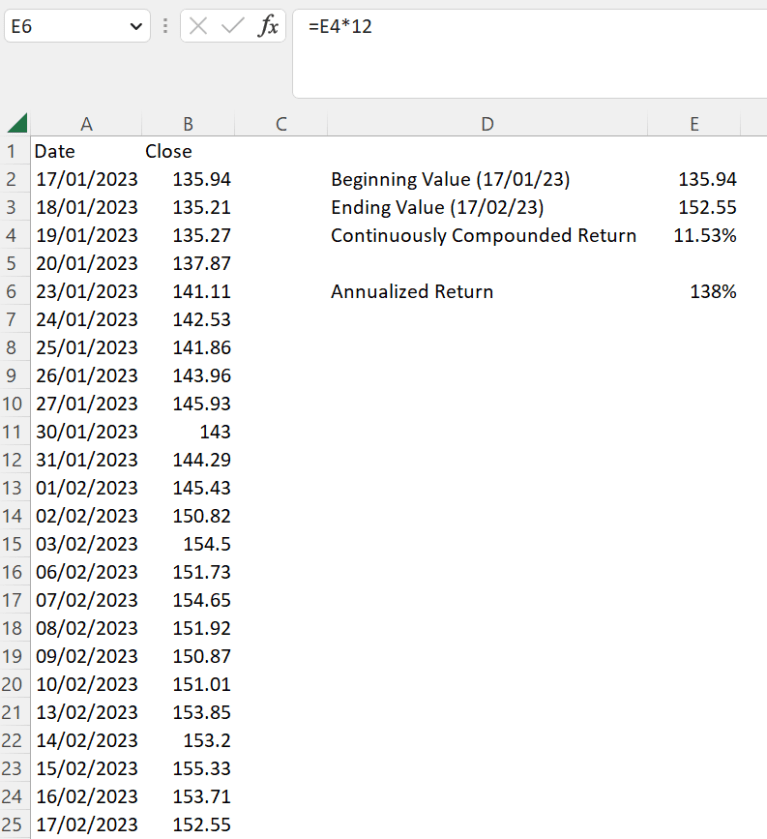Click the Continuously Compounded Return cell

coord(483,235)
